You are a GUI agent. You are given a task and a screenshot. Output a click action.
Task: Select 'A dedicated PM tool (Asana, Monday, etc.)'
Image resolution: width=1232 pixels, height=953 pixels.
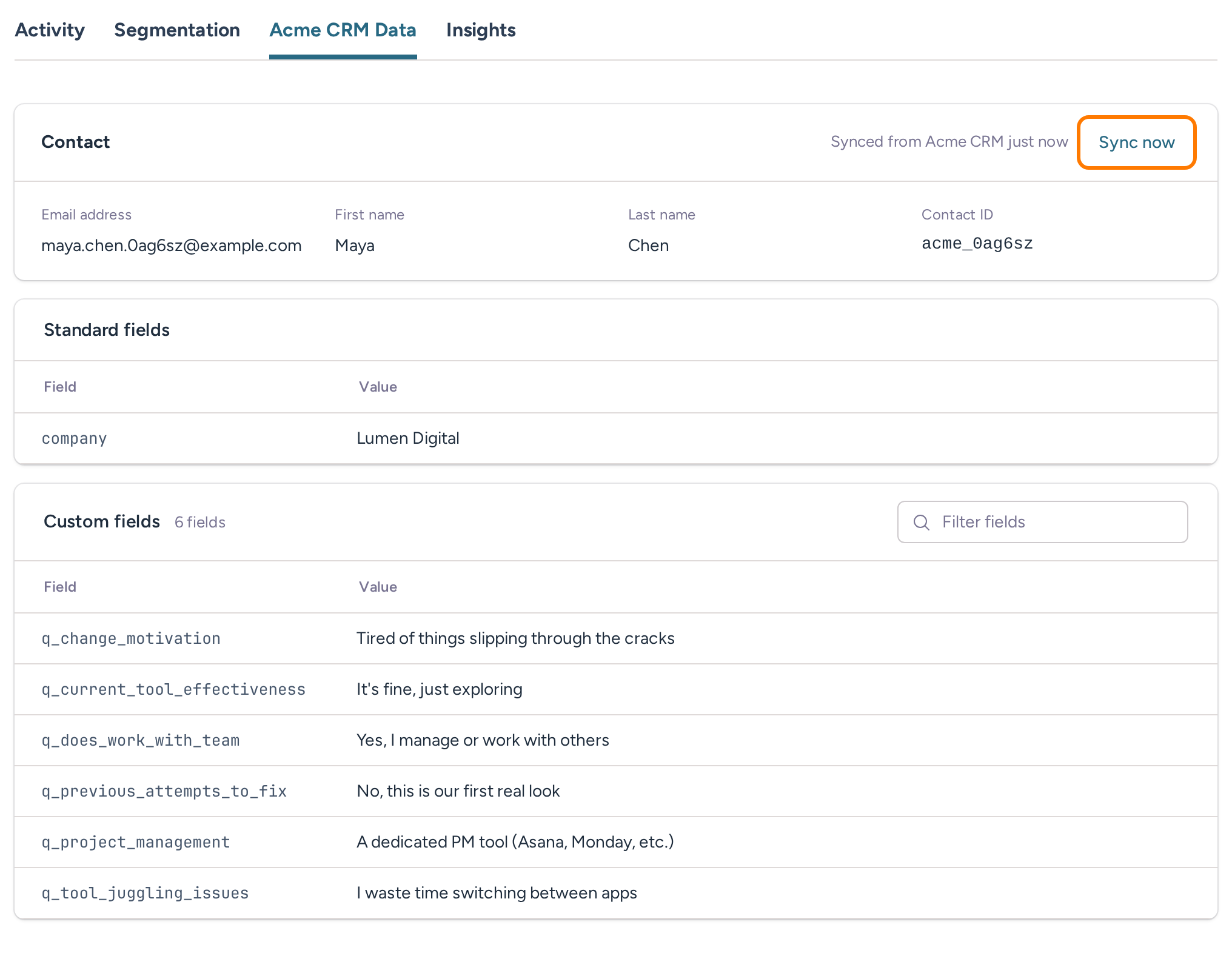[515, 842]
